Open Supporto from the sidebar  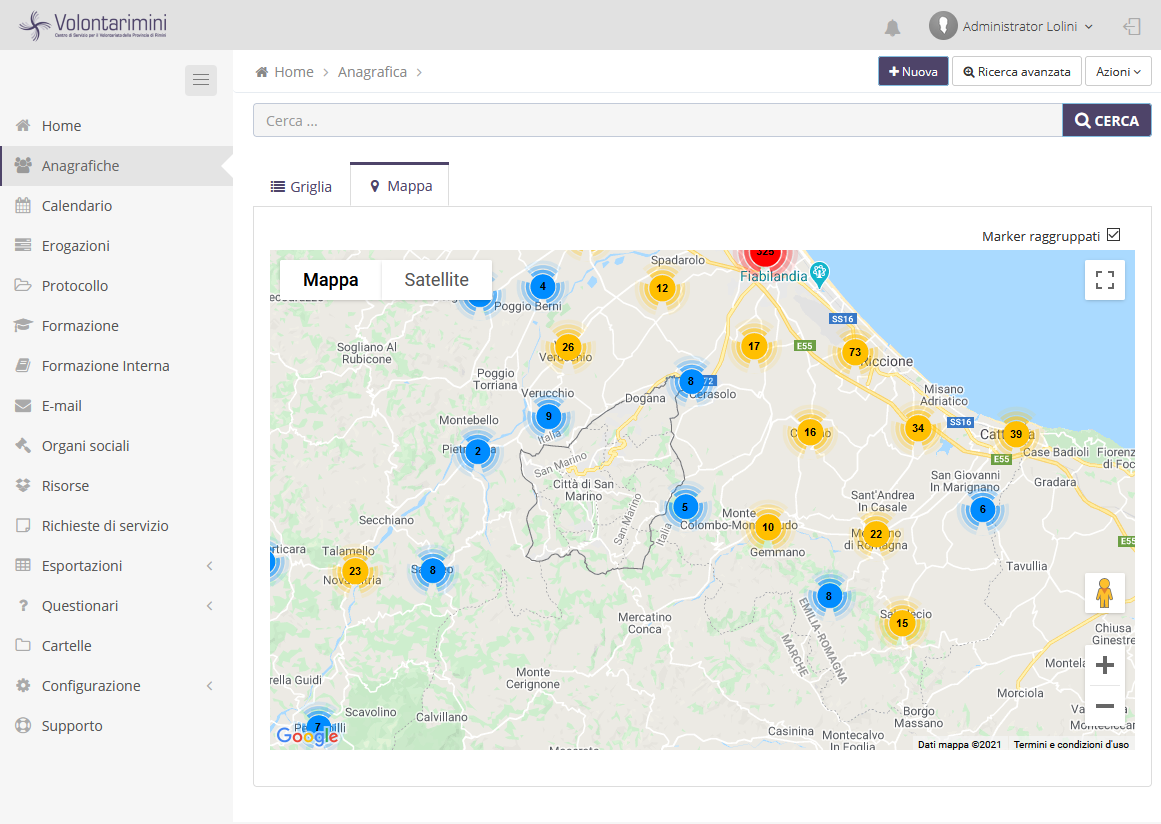116,726
